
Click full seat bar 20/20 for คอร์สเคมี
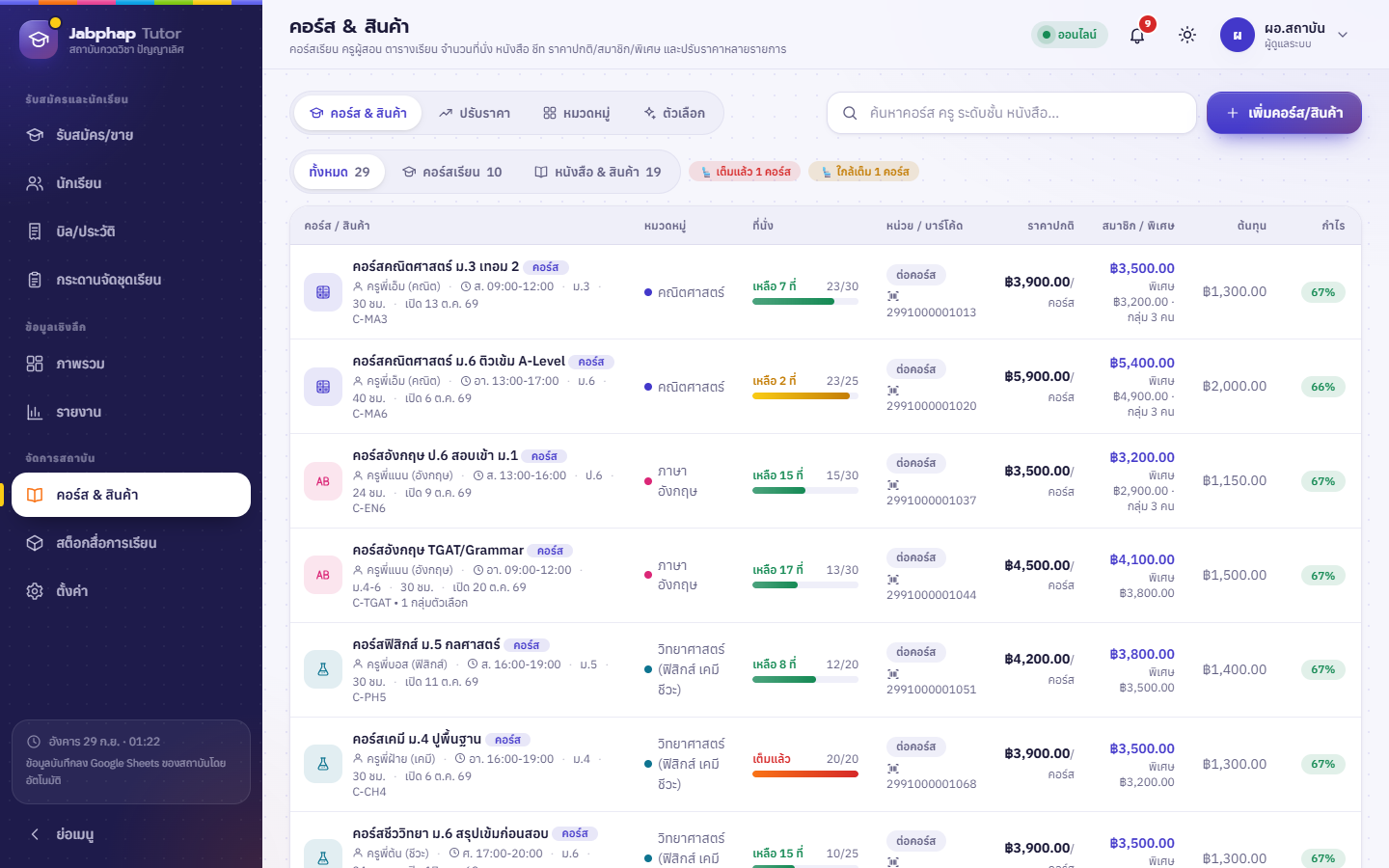(805, 773)
